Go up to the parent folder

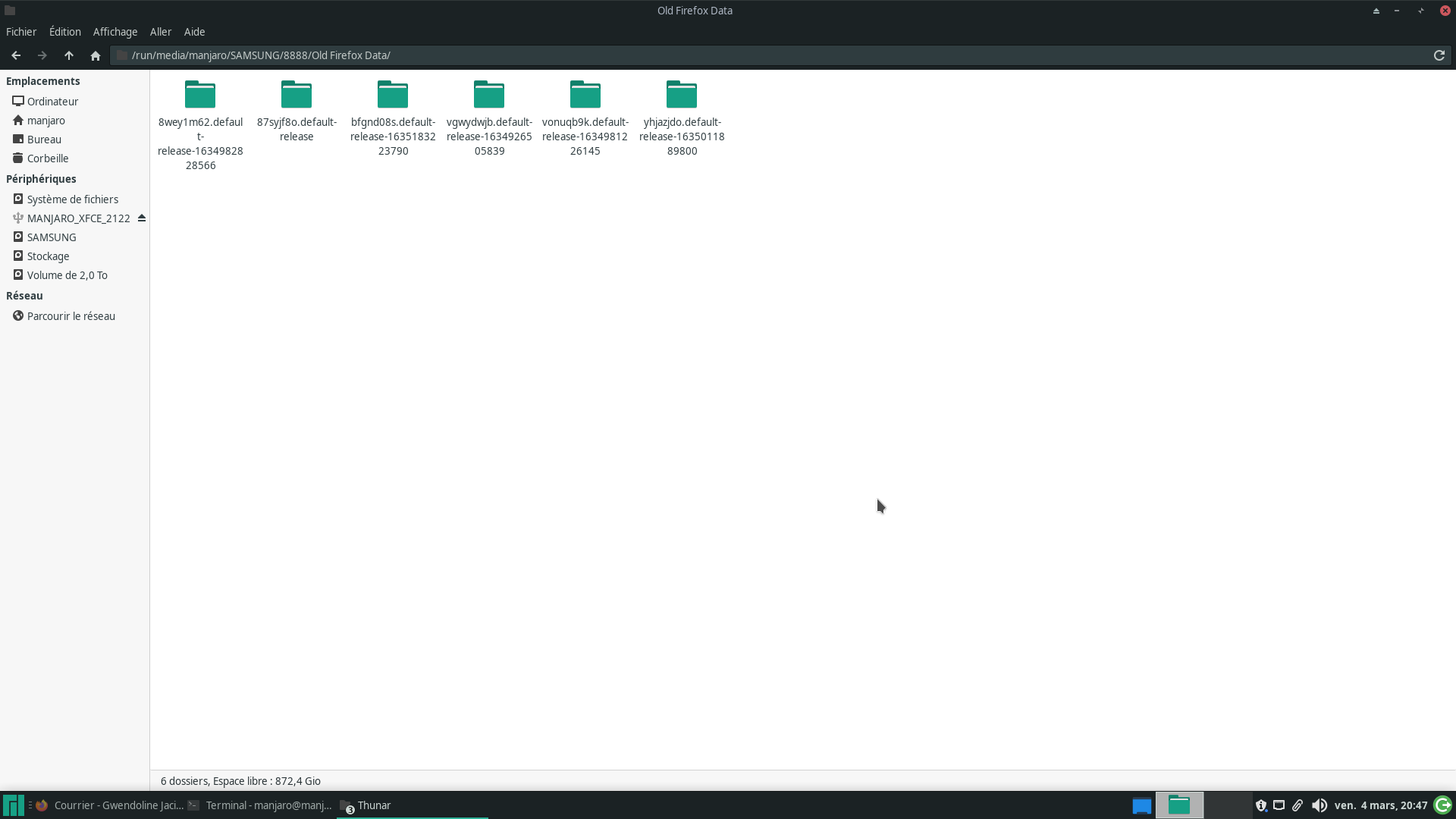69,55
